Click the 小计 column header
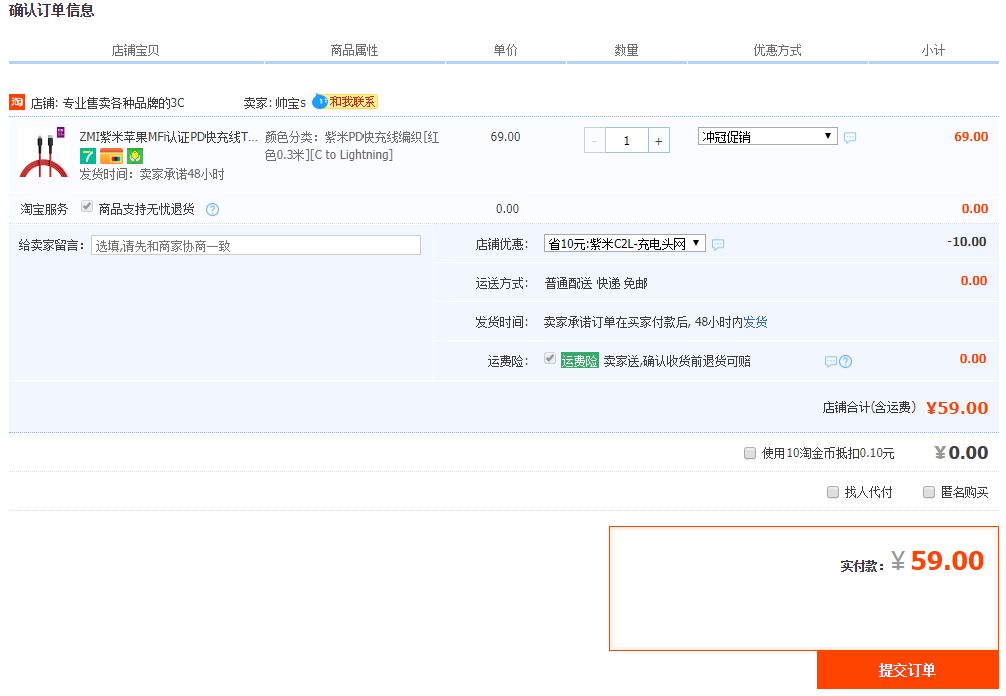The image size is (1006, 696). [933, 50]
